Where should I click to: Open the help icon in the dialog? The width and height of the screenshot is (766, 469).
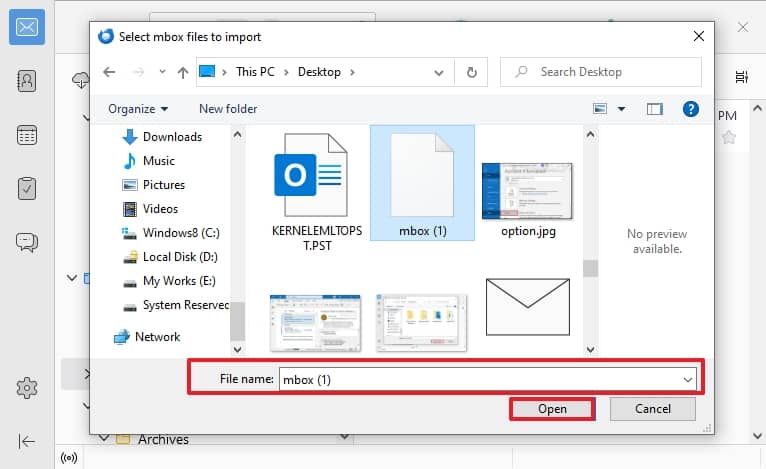[x=691, y=109]
